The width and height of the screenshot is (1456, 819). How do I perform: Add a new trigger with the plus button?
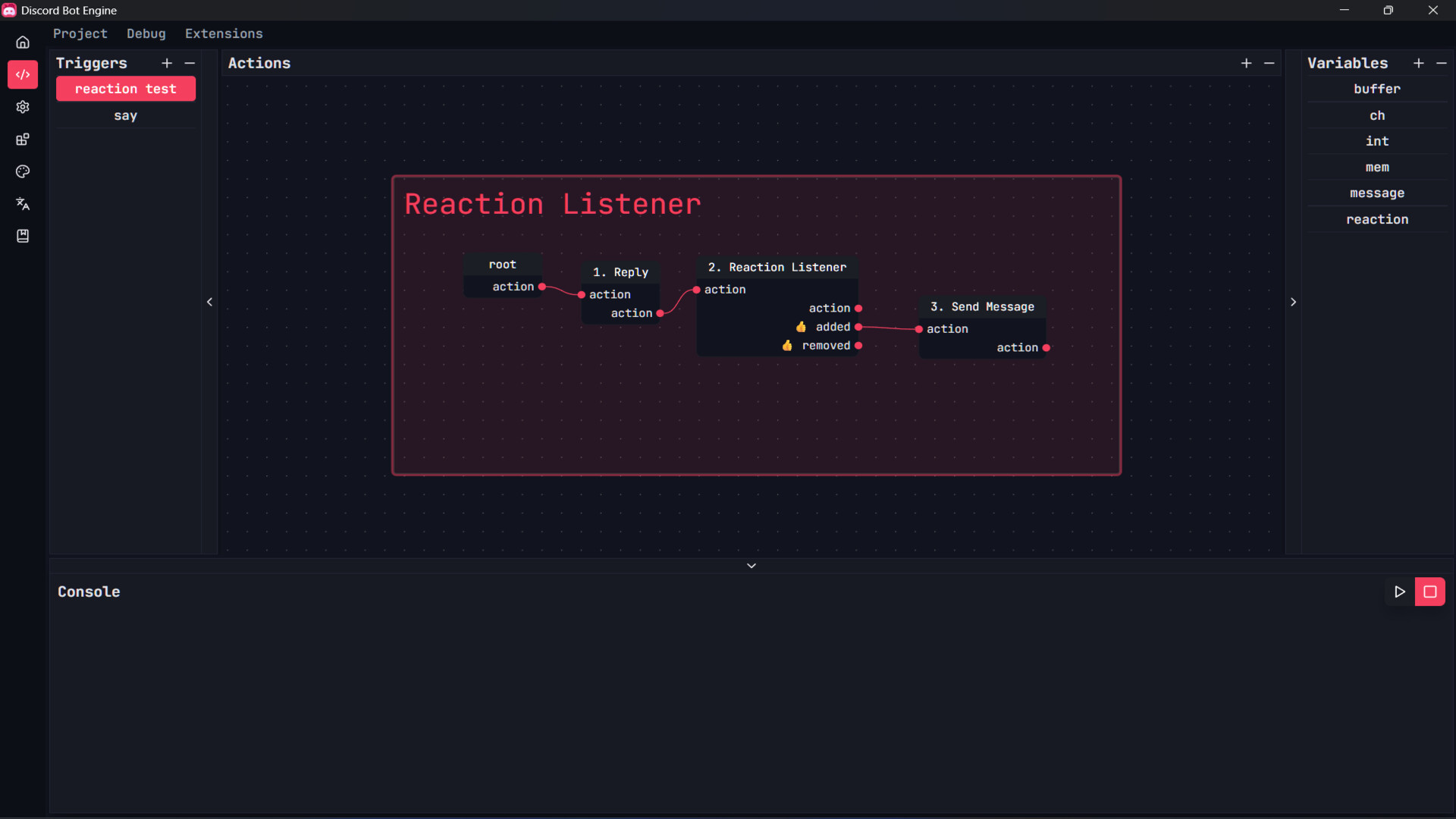167,63
